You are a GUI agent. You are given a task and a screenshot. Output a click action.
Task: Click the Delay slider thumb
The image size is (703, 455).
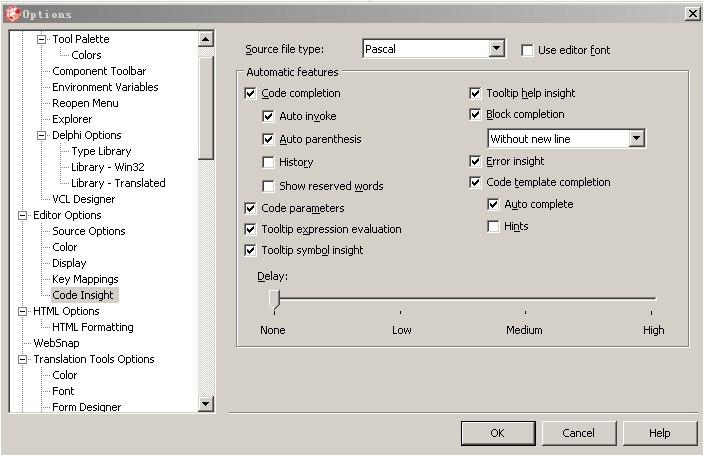273,299
